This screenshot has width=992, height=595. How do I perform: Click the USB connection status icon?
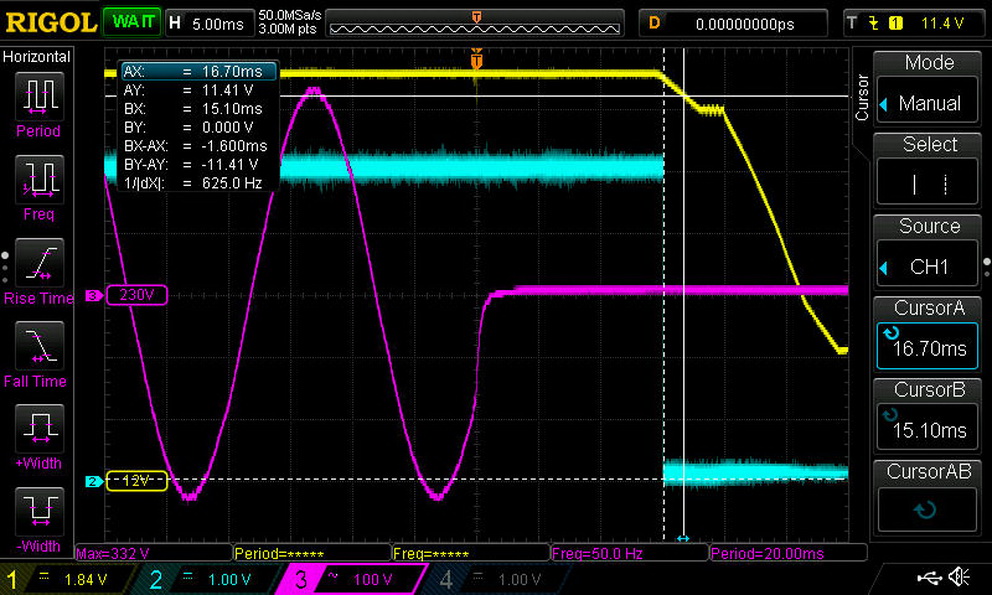pos(929,577)
